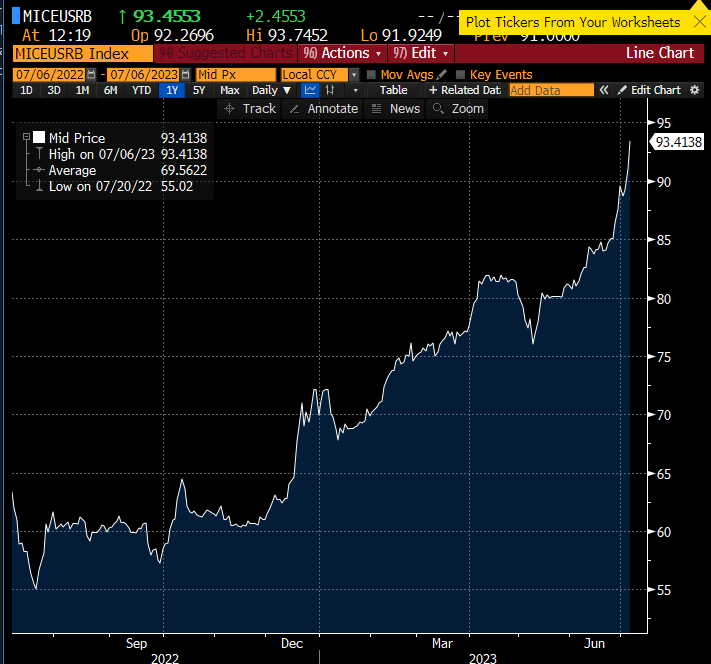Enable the Key Events checkbox
711x664 pixels.
pos(460,74)
